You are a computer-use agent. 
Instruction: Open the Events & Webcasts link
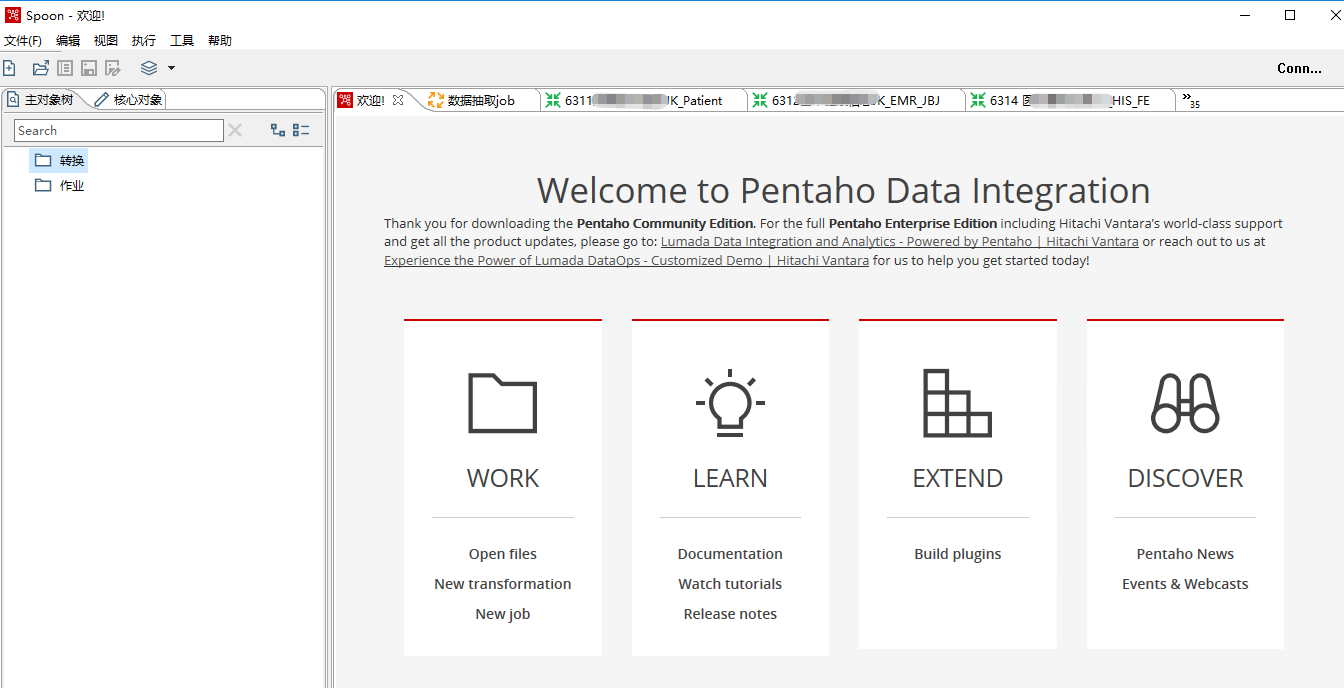point(1185,584)
